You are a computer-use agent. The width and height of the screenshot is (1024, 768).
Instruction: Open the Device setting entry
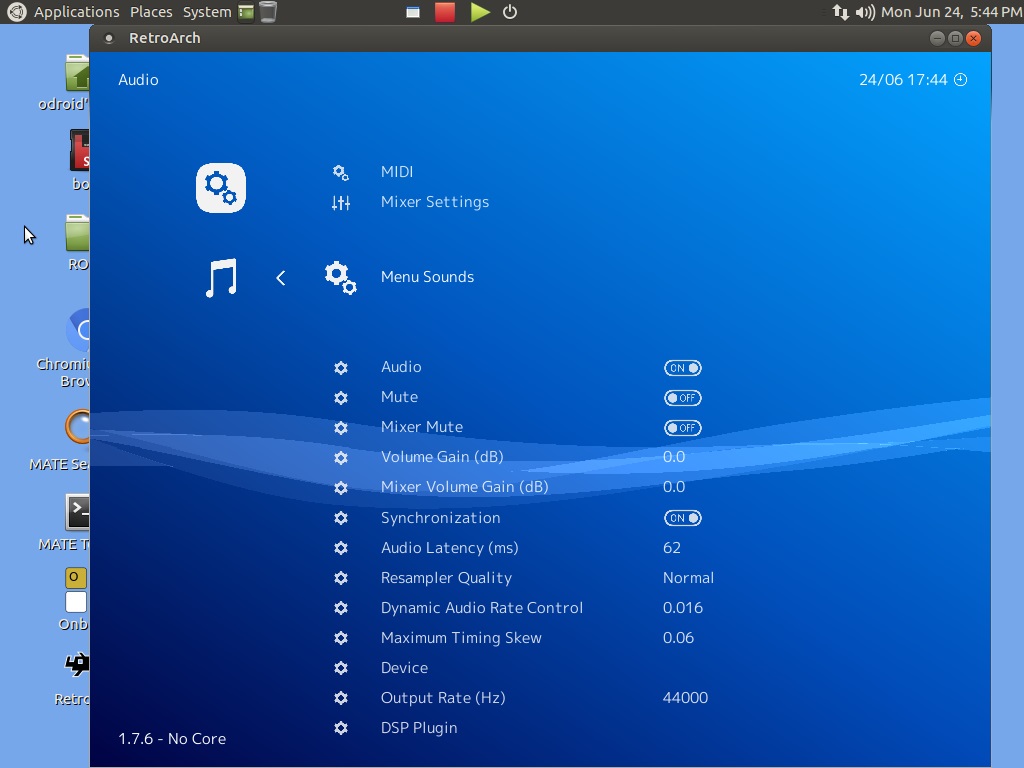(x=404, y=668)
